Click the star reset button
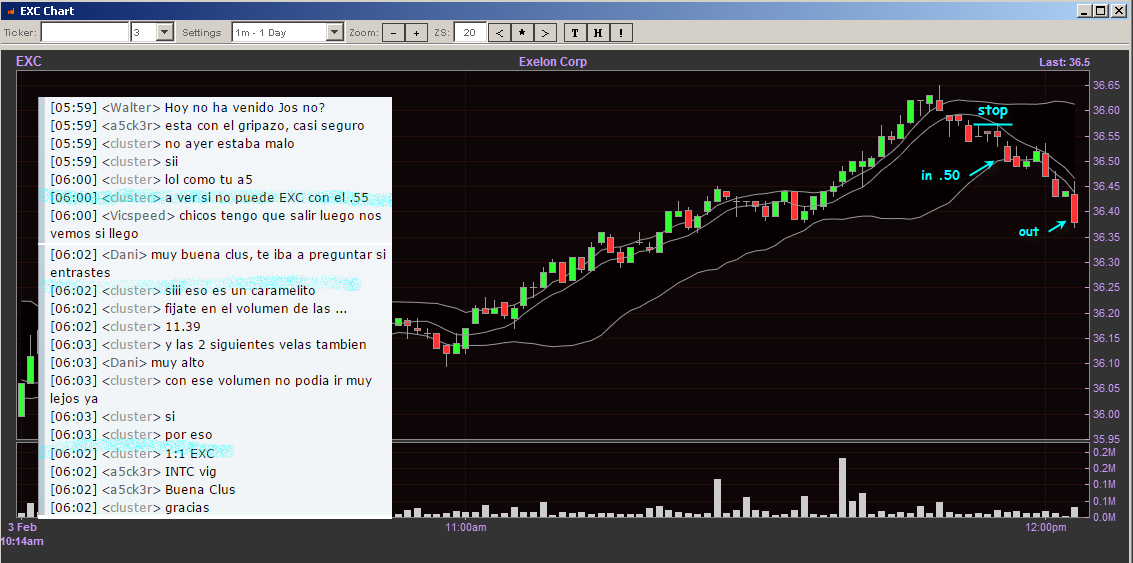The width and height of the screenshot is (1133, 563). [522, 33]
